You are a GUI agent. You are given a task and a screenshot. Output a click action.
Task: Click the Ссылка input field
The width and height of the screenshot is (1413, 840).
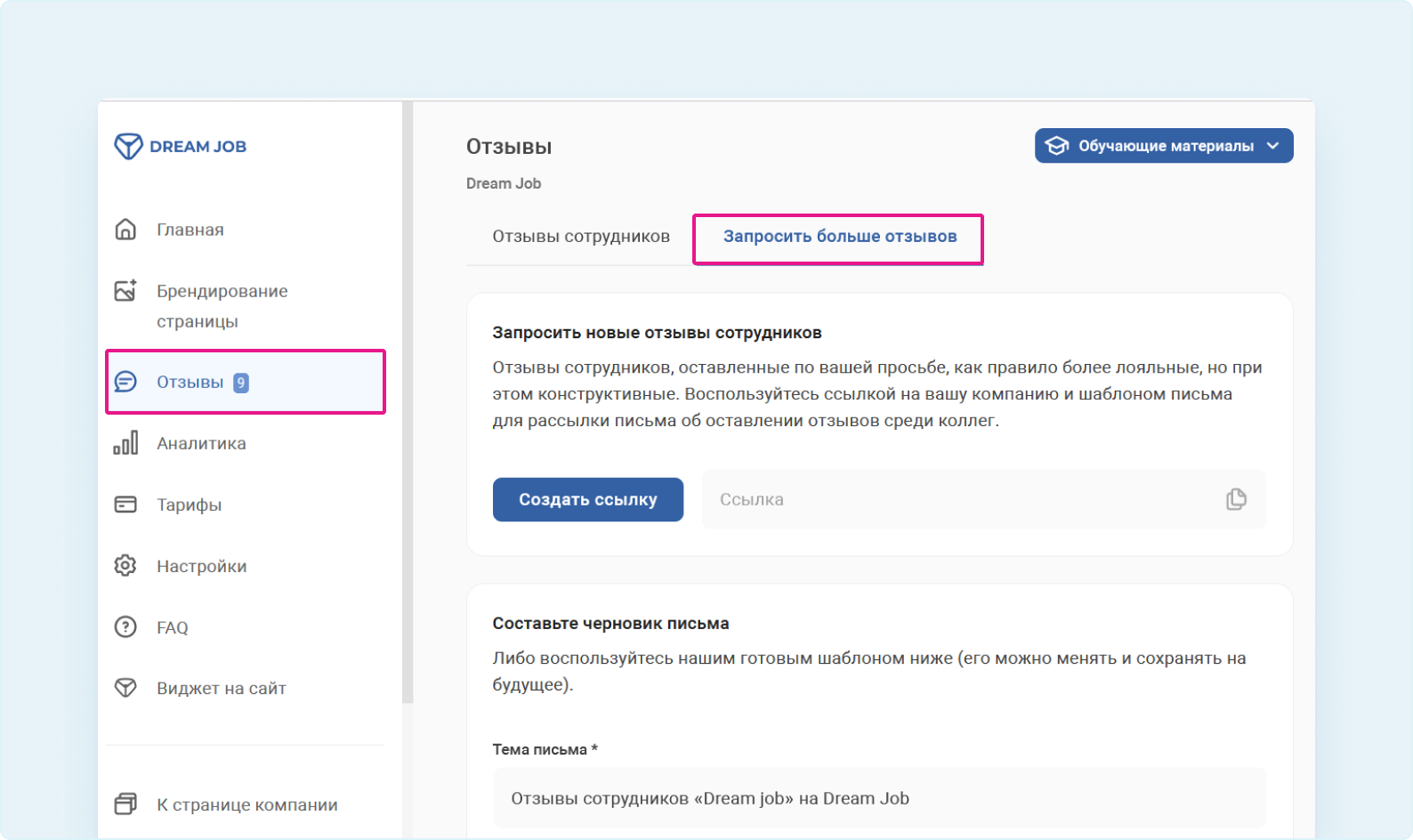click(x=983, y=499)
